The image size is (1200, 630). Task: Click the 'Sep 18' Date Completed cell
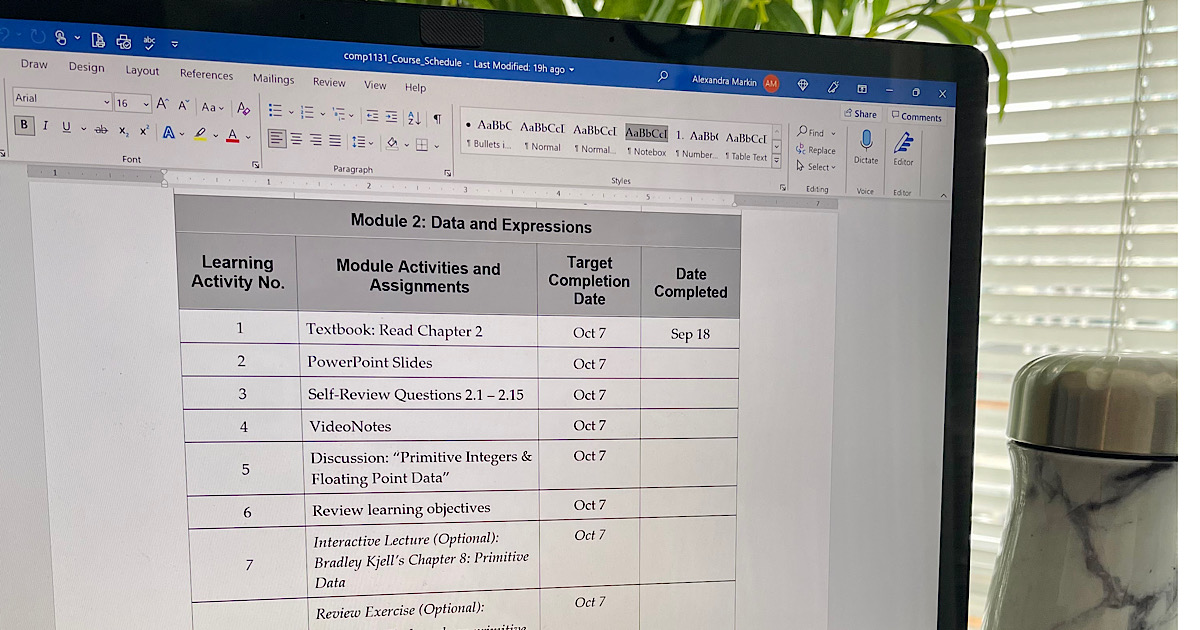coord(690,334)
